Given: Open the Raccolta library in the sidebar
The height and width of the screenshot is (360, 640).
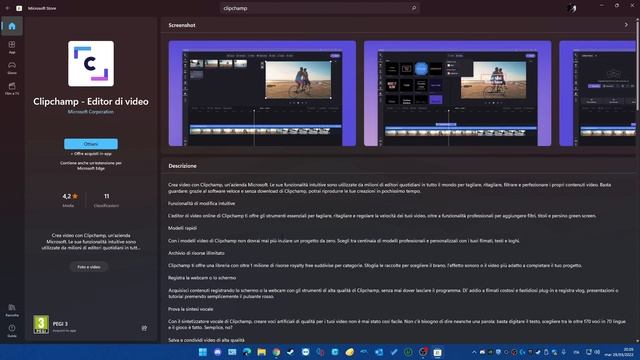Looking at the screenshot, I should pos(12,310).
